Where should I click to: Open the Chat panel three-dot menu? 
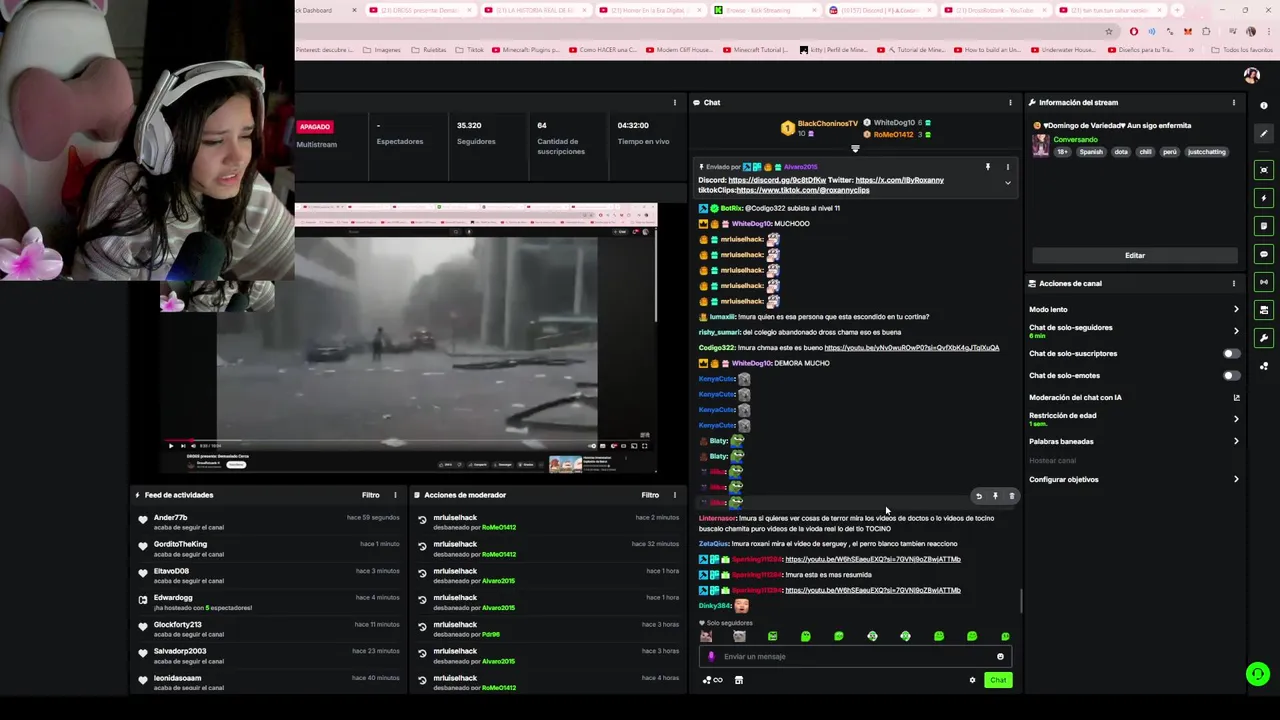pos(1010,102)
